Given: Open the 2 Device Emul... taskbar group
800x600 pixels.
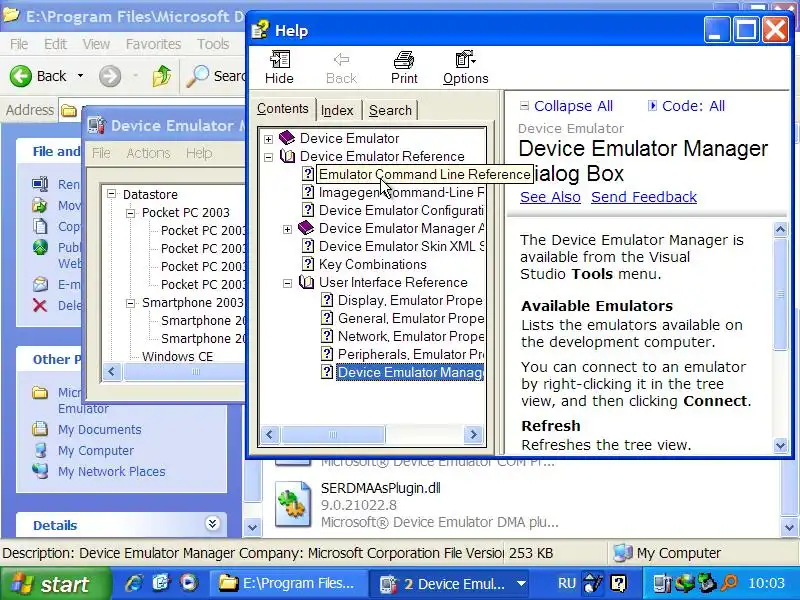Looking at the screenshot, I should point(451,583).
